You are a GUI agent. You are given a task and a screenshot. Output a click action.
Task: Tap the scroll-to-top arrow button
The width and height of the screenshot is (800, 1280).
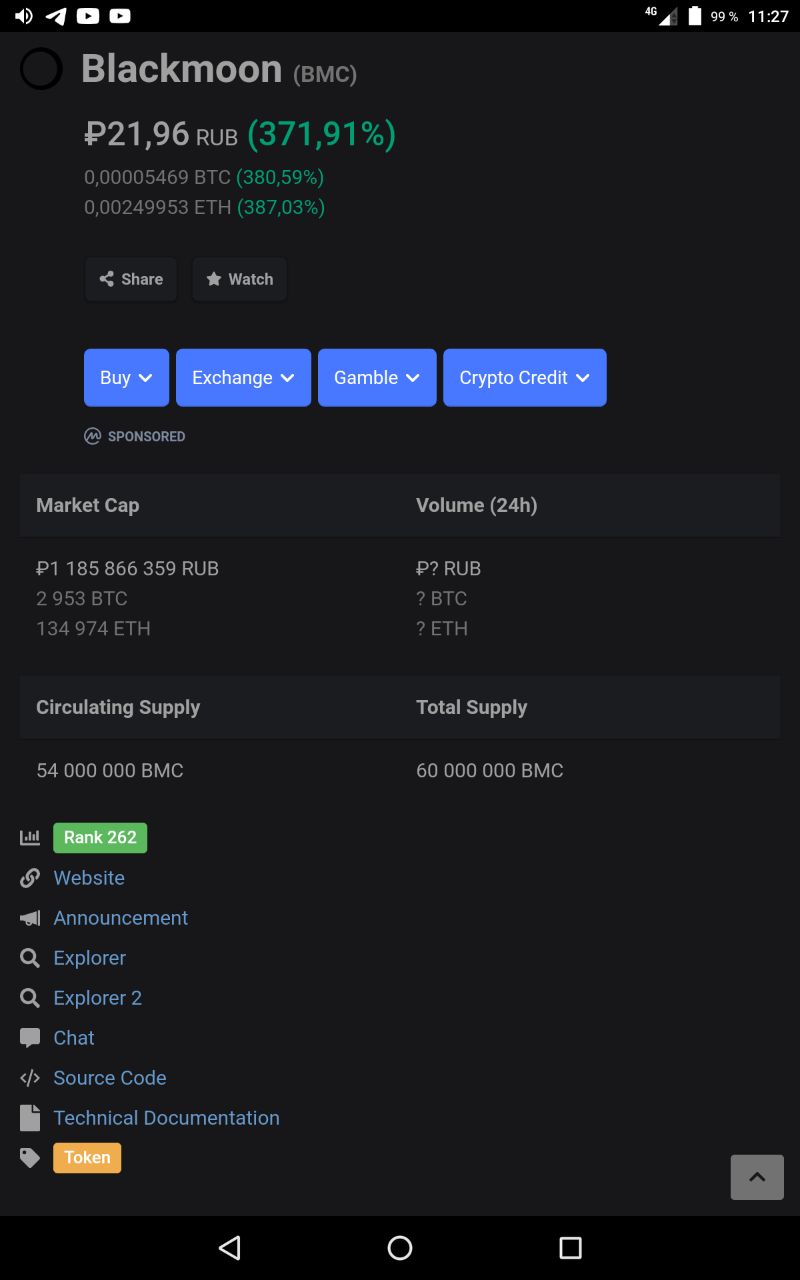pyautogui.click(x=757, y=1177)
